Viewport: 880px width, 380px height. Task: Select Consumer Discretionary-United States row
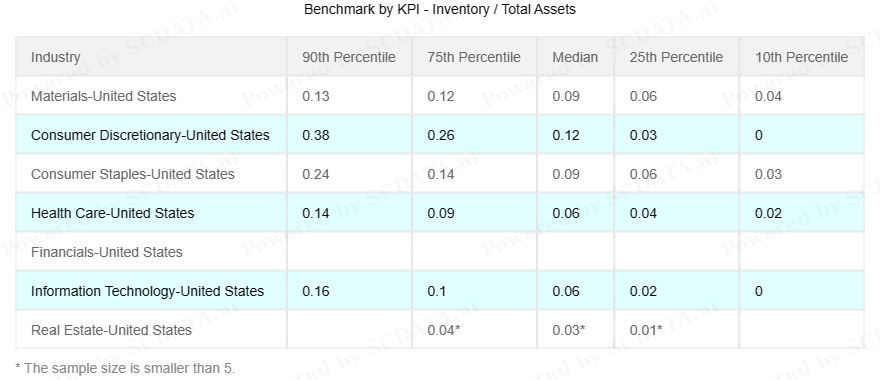tap(440, 135)
